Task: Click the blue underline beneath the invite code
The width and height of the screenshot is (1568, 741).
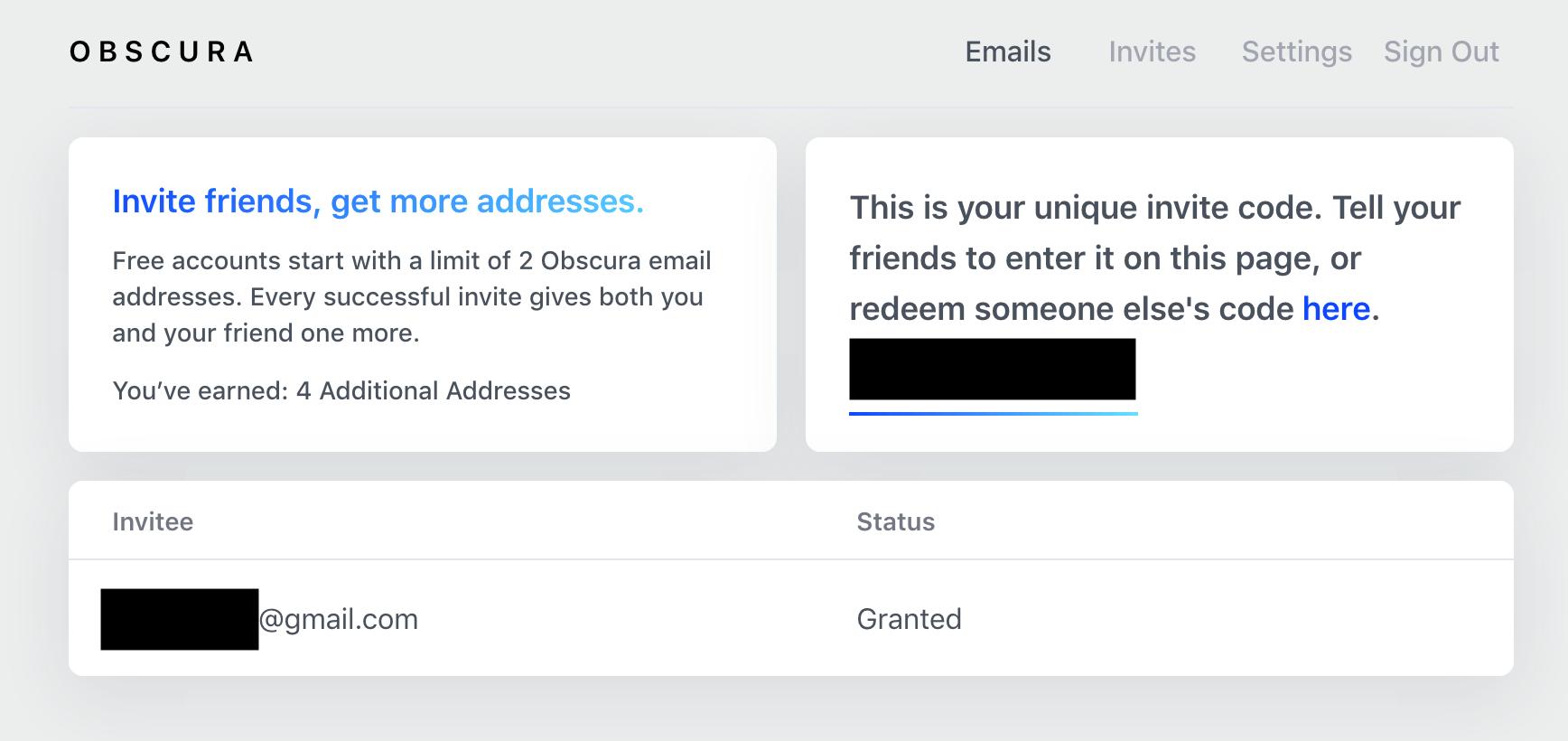Action: (993, 414)
